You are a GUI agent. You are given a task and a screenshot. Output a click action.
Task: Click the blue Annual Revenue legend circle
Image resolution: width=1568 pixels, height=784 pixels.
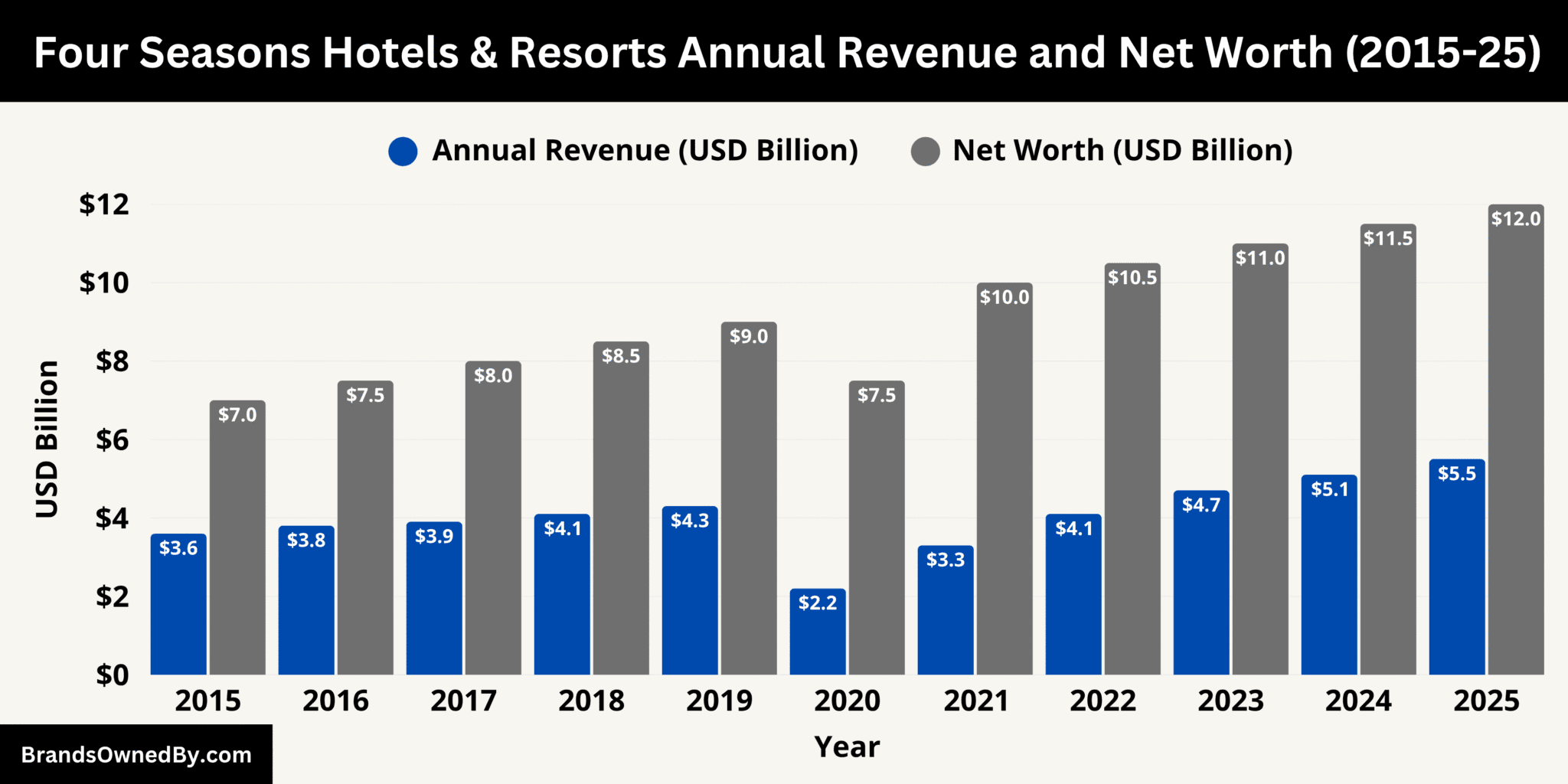(403, 152)
